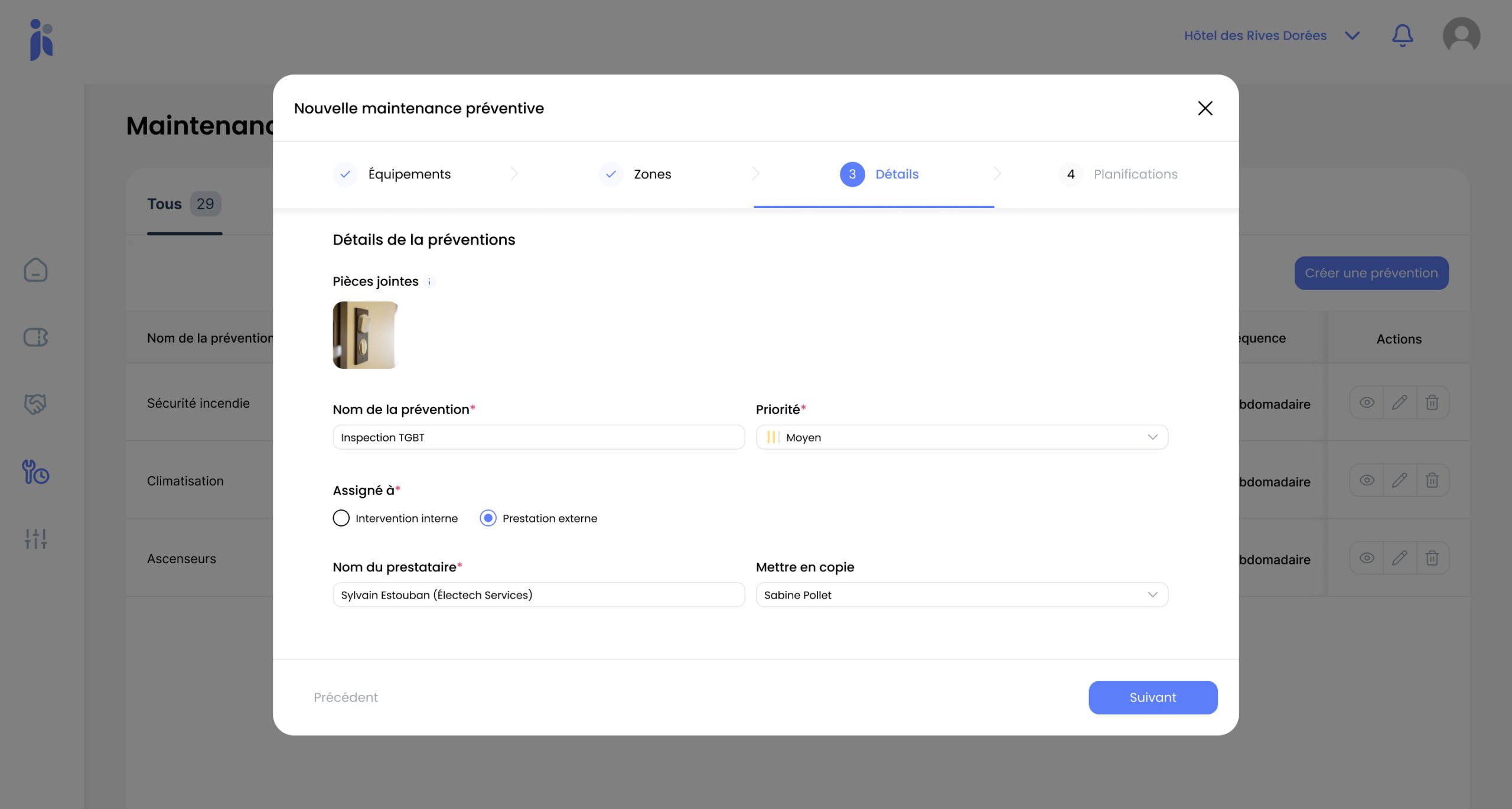This screenshot has height=809, width=1512.
Task: Select the Prestation externe radio option
Action: pyautogui.click(x=488, y=518)
